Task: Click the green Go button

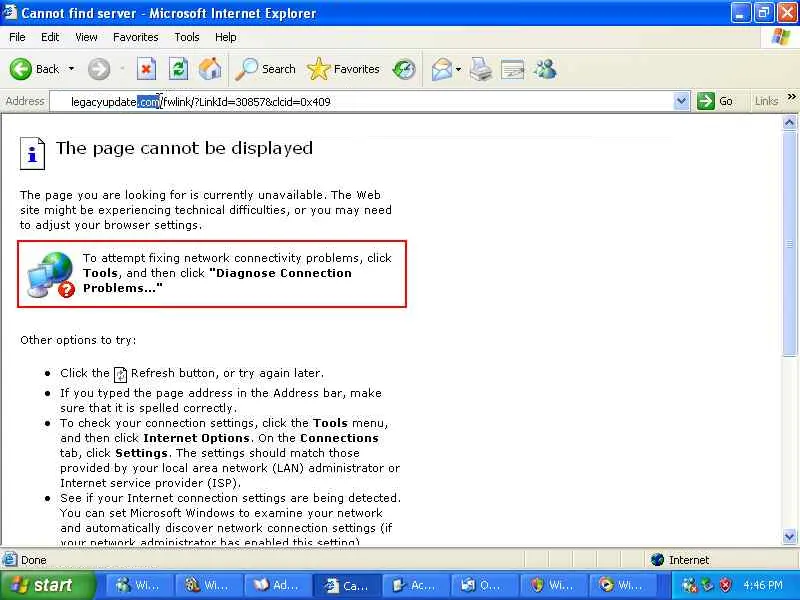Action: [715, 102]
